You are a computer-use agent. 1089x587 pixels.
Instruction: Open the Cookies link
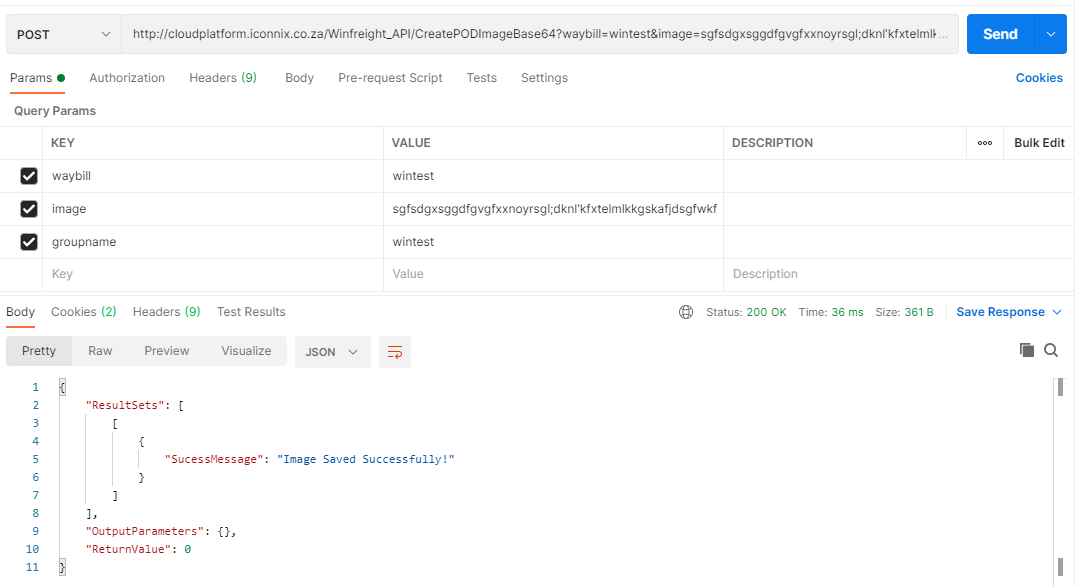point(1039,78)
